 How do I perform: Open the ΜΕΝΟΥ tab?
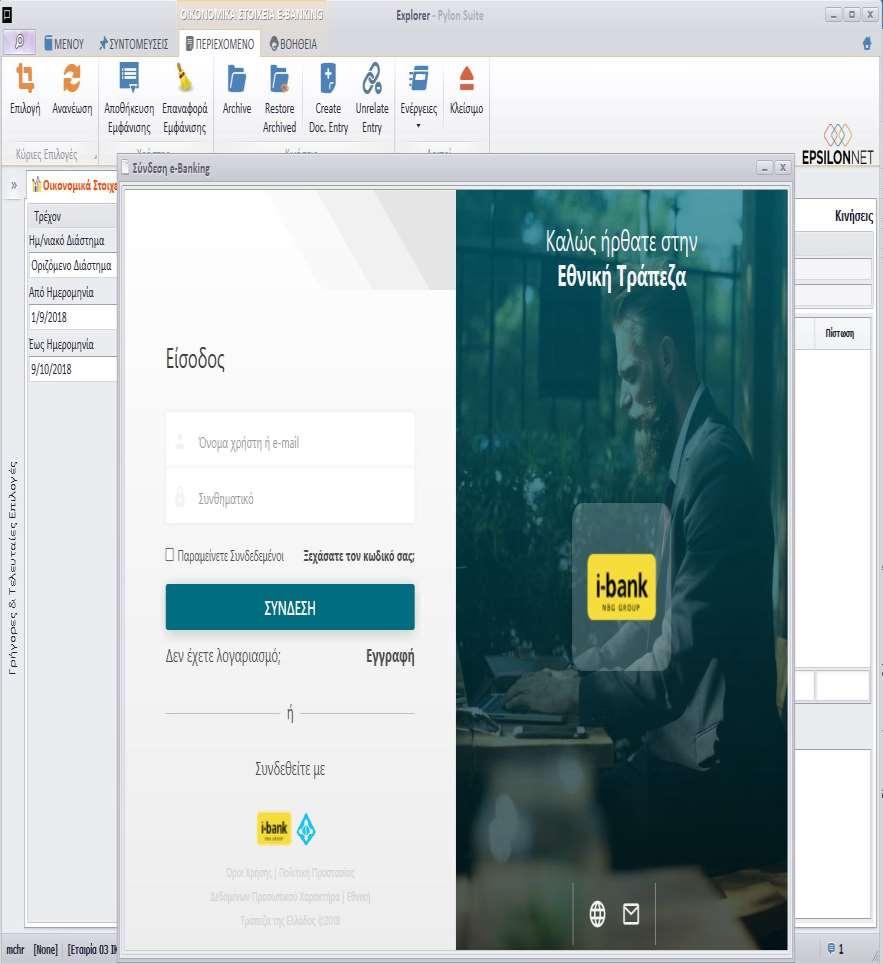click(64, 44)
